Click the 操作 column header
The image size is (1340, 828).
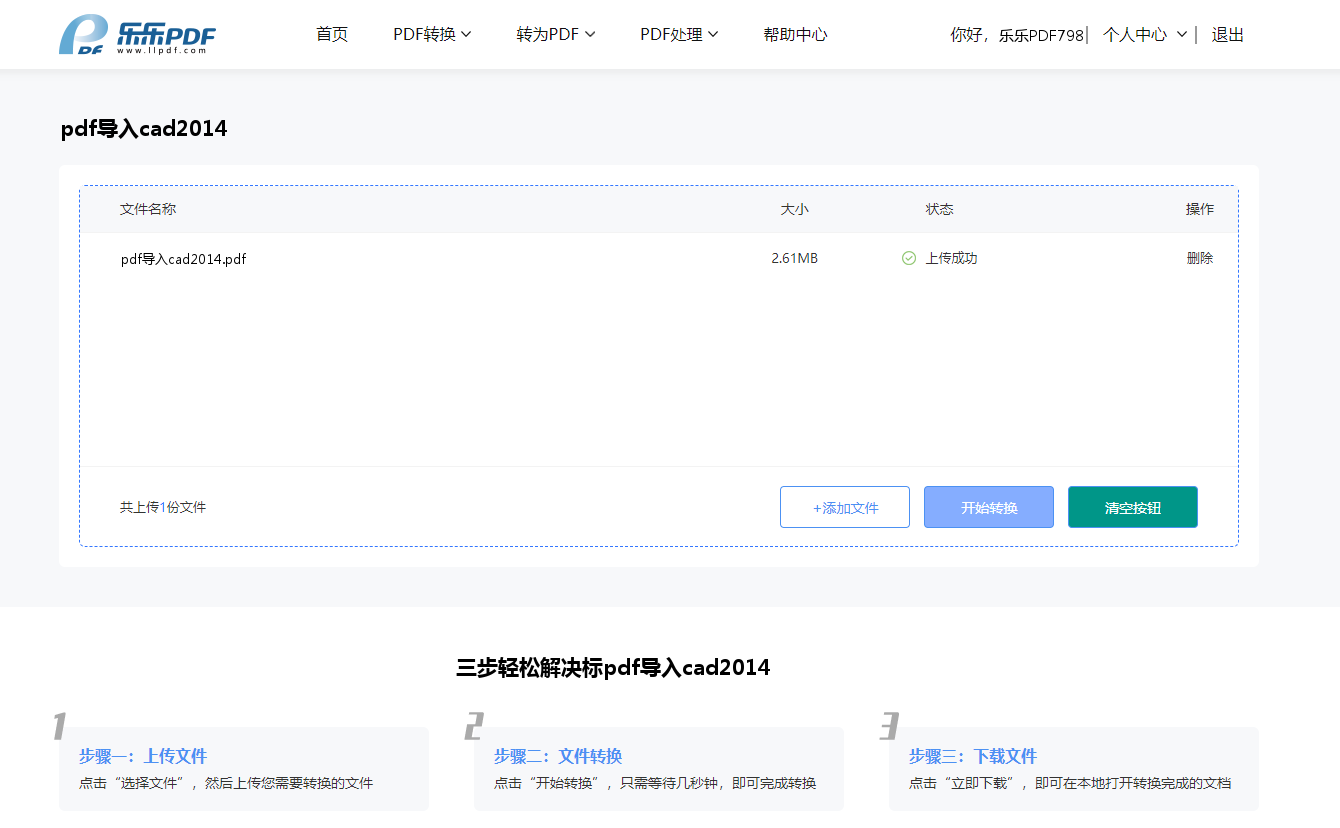[x=1200, y=209]
